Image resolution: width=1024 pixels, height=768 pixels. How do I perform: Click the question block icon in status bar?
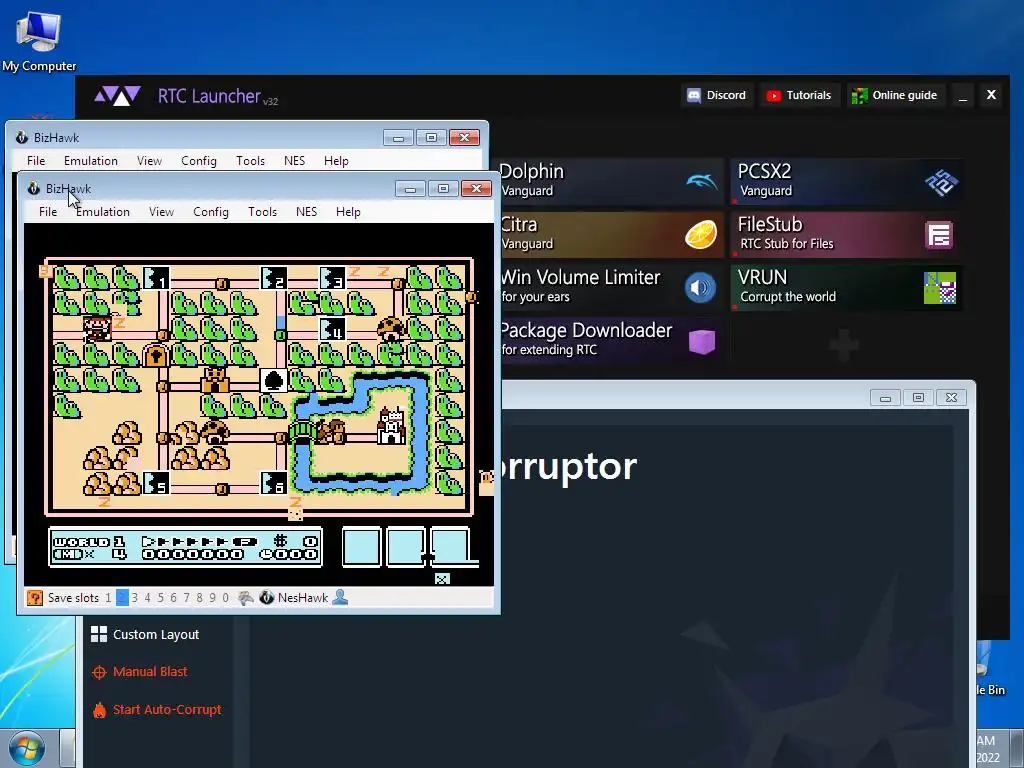click(x=35, y=598)
